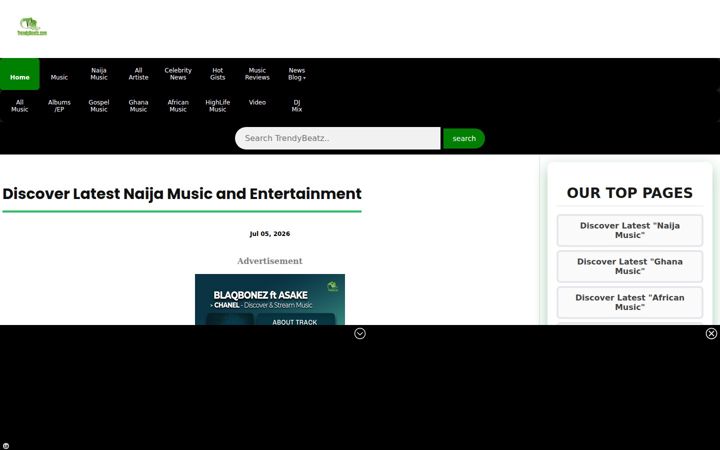Open Discover Latest "Ghana Music" top page
Image resolution: width=720 pixels, height=450 pixels.
630,266
